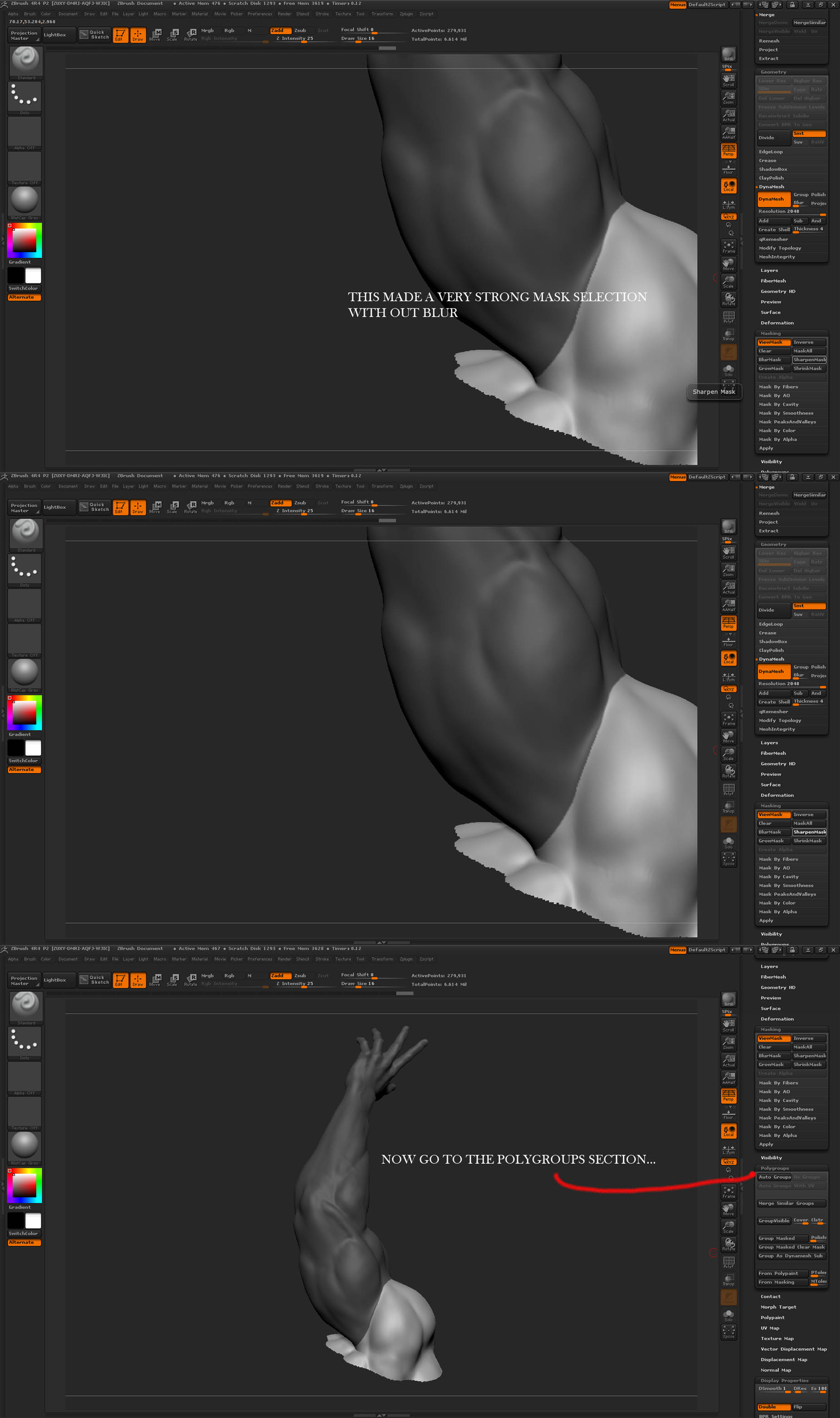Select the shelf Move icon in the middle screenshot
Screen dimensions: 840x1418
point(728,736)
